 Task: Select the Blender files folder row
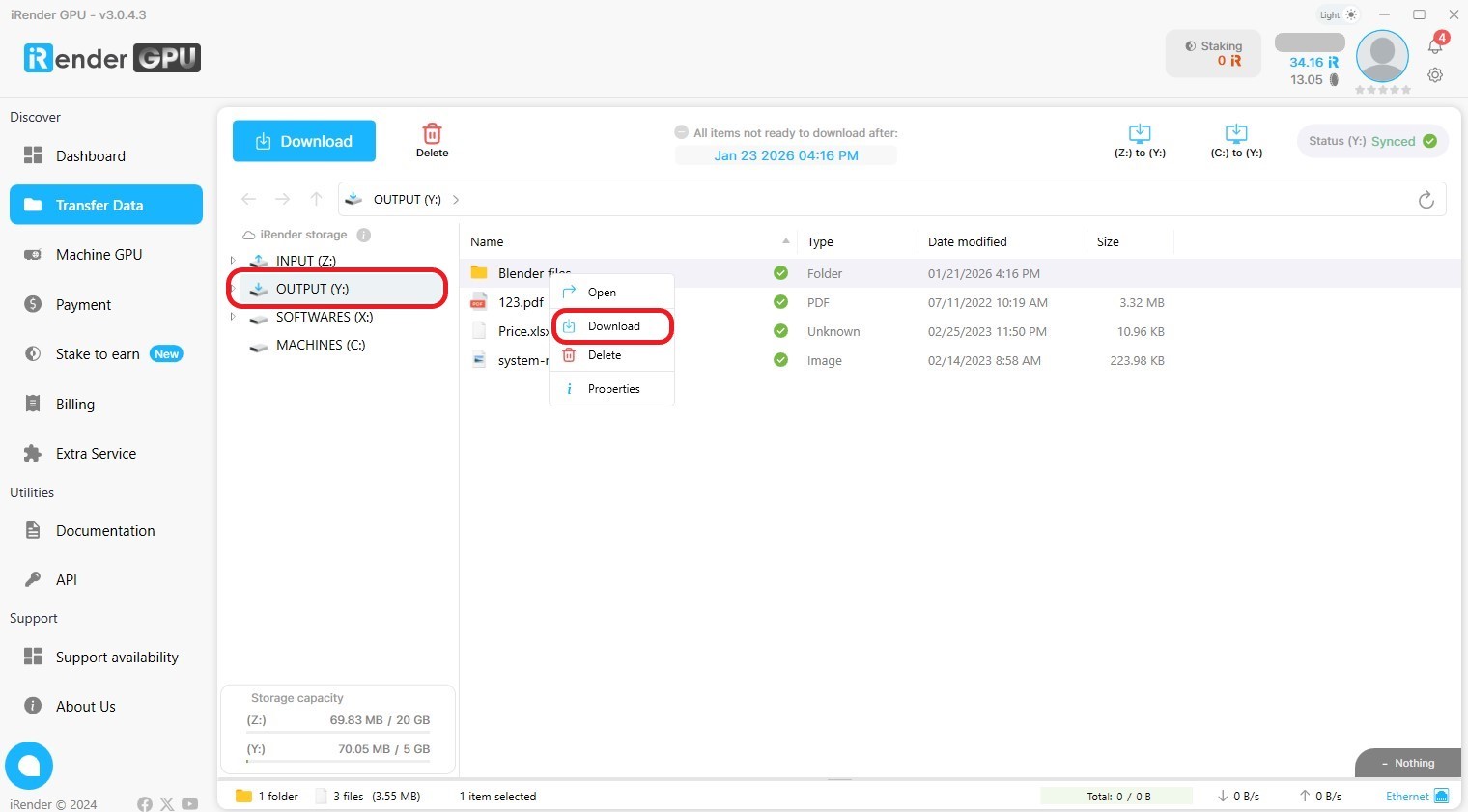pyautogui.click(x=960, y=273)
